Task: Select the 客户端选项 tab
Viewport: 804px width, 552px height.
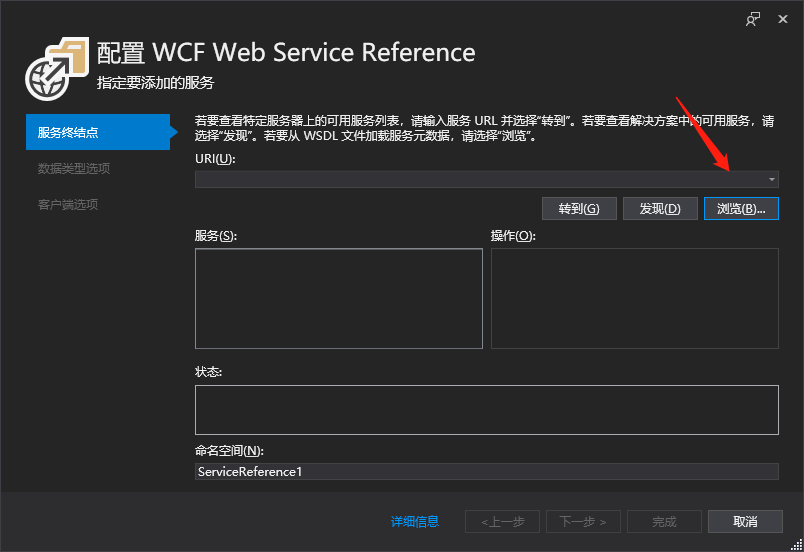Action: pyautogui.click(x=68, y=205)
